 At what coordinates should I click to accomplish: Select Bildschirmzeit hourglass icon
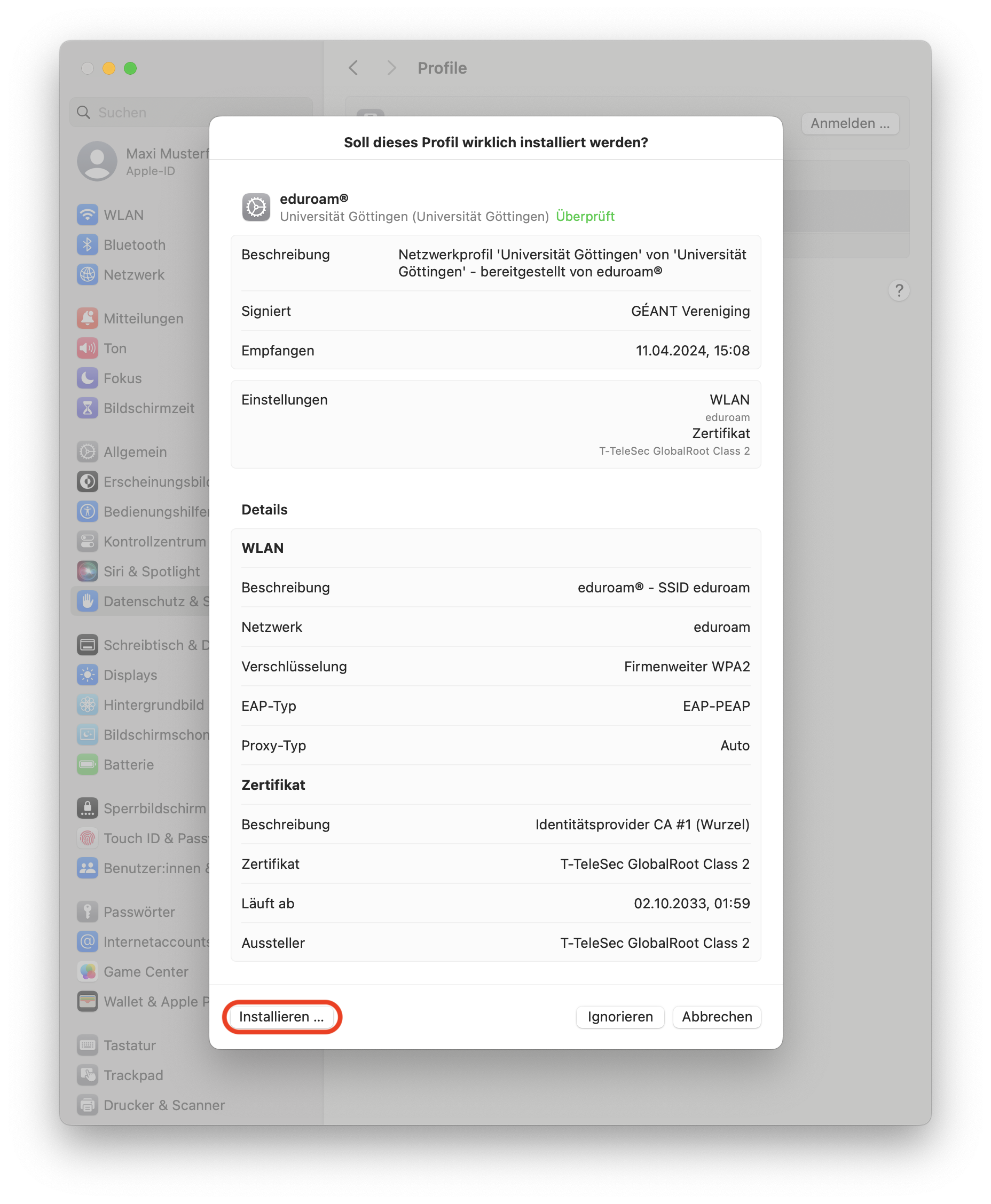(x=88, y=408)
